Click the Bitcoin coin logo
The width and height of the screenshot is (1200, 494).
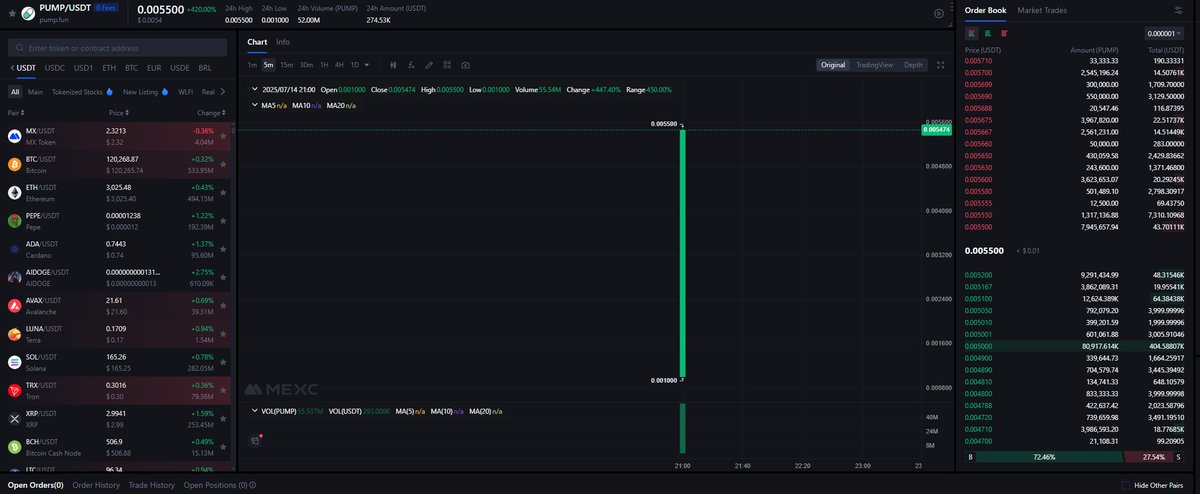click(15, 164)
